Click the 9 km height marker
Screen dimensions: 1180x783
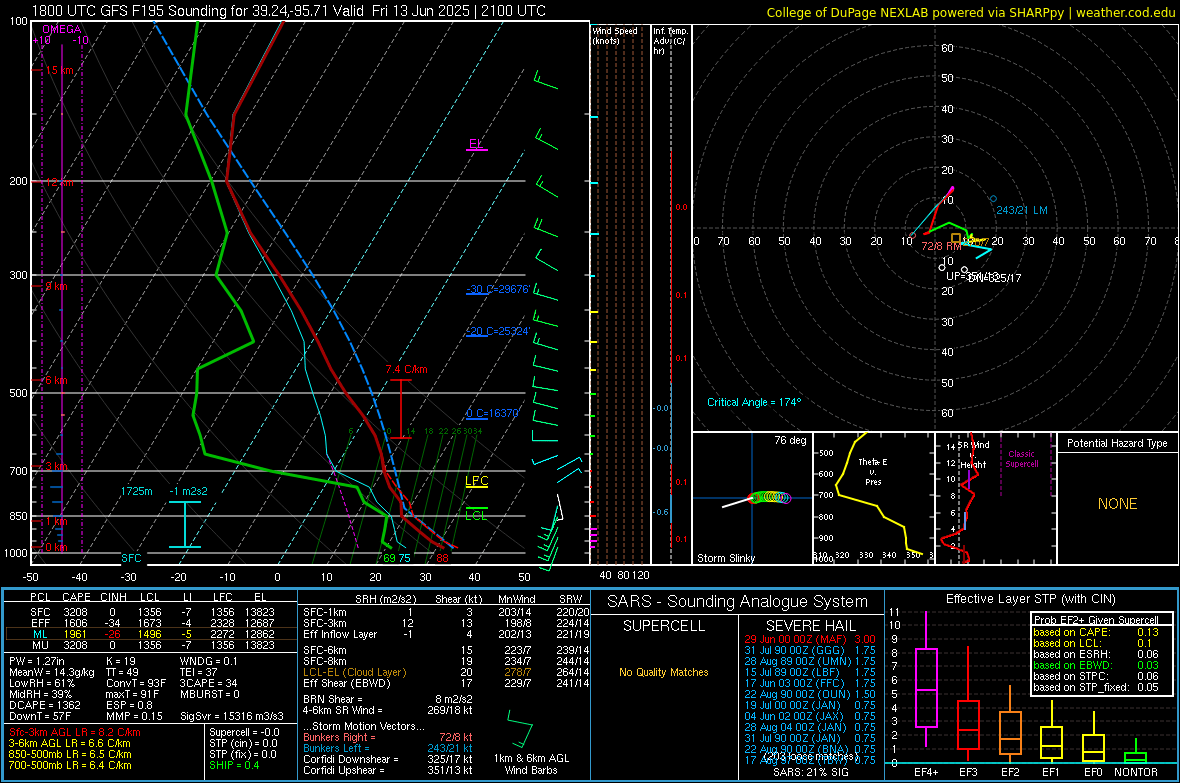coord(56,286)
